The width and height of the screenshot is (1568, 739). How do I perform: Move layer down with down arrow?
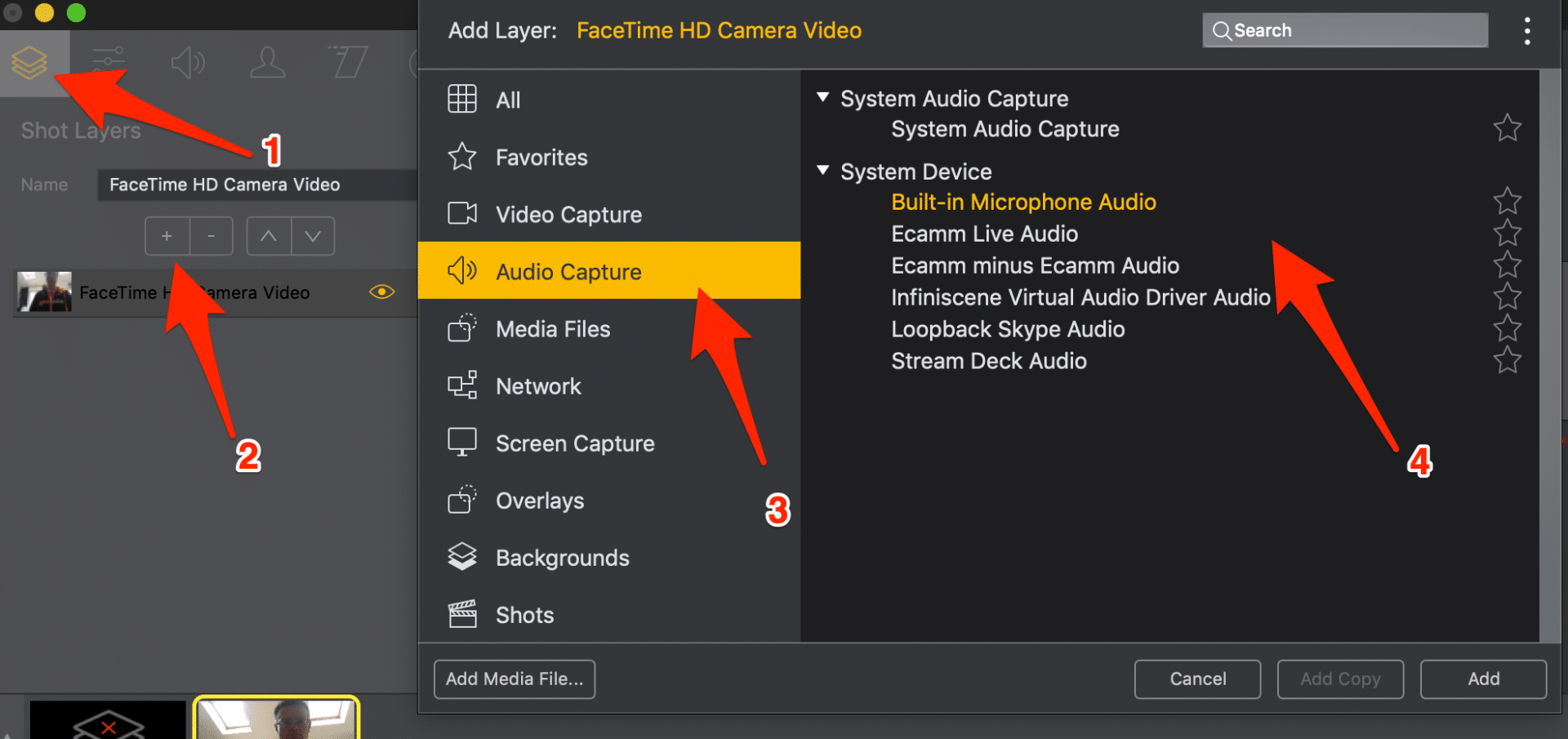(x=313, y=236)
